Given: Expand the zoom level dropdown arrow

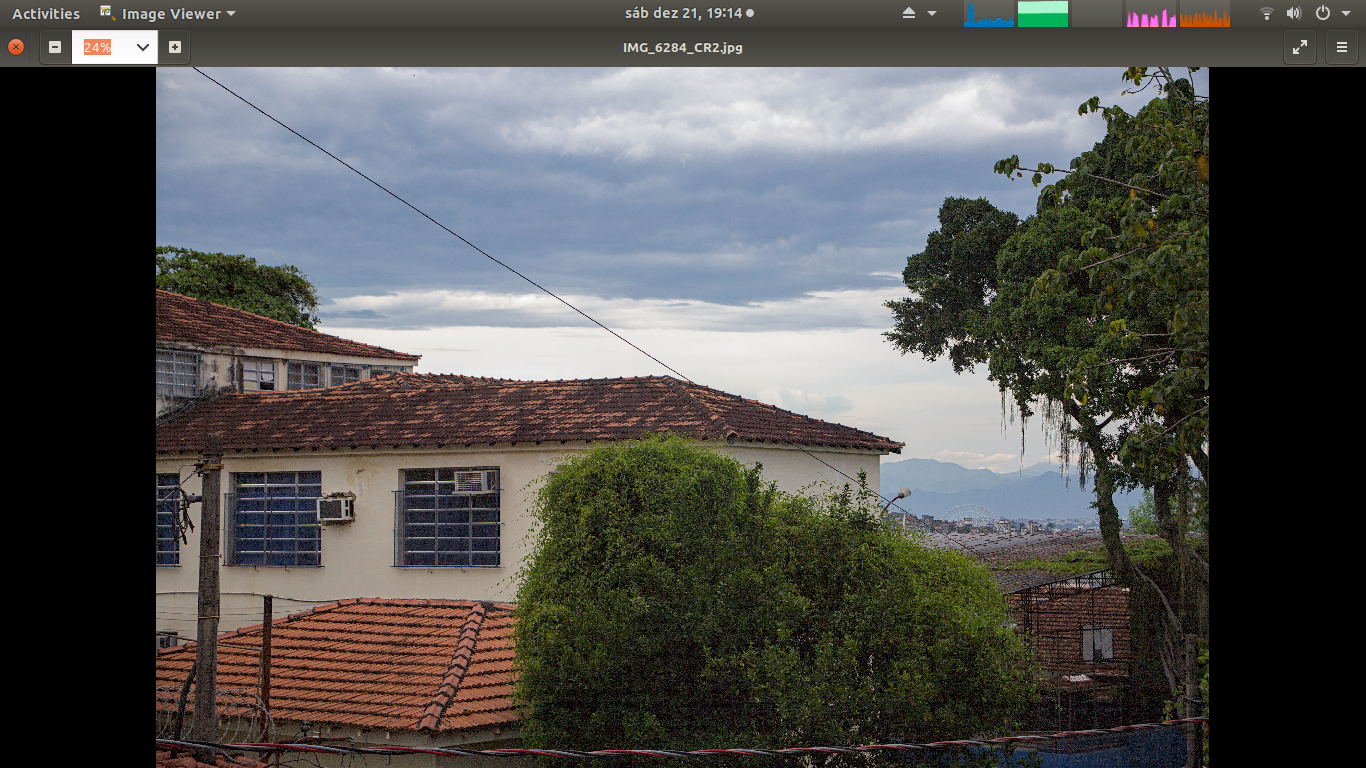Looking at the screenshot, I should click(143, 47).
